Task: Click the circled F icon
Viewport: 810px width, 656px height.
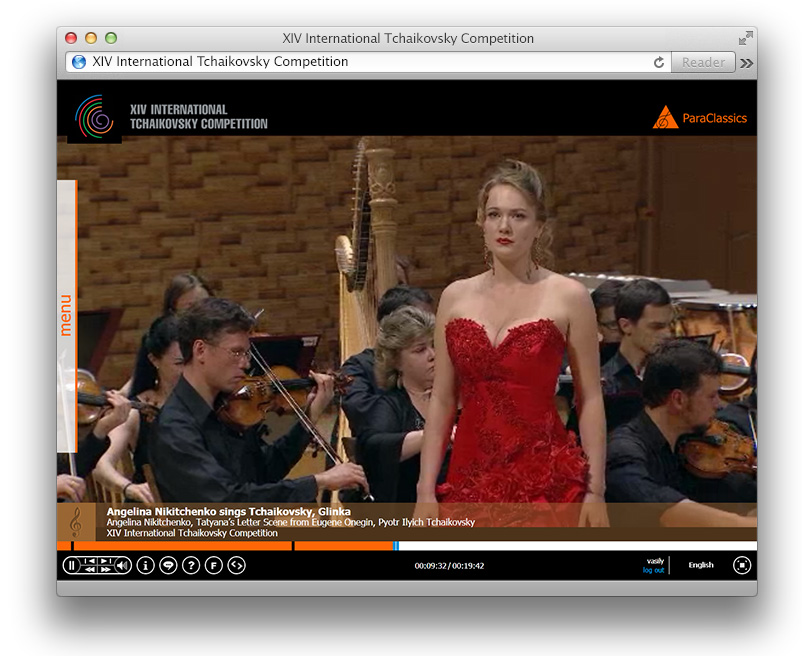Action: pyautogui.click(x=213, y=565)
